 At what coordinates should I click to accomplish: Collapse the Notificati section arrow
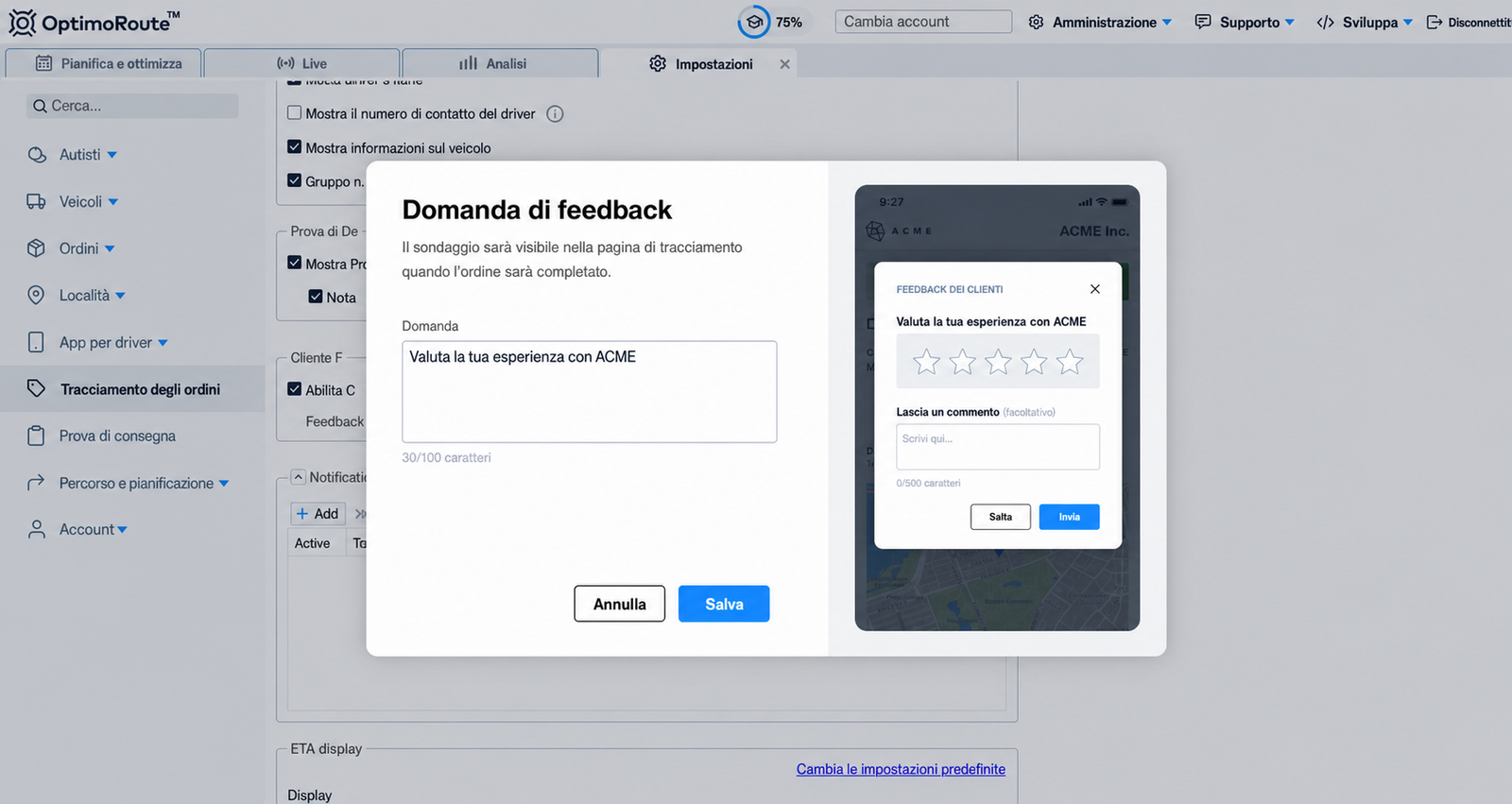pyautogui.click(x=298, y=477)
